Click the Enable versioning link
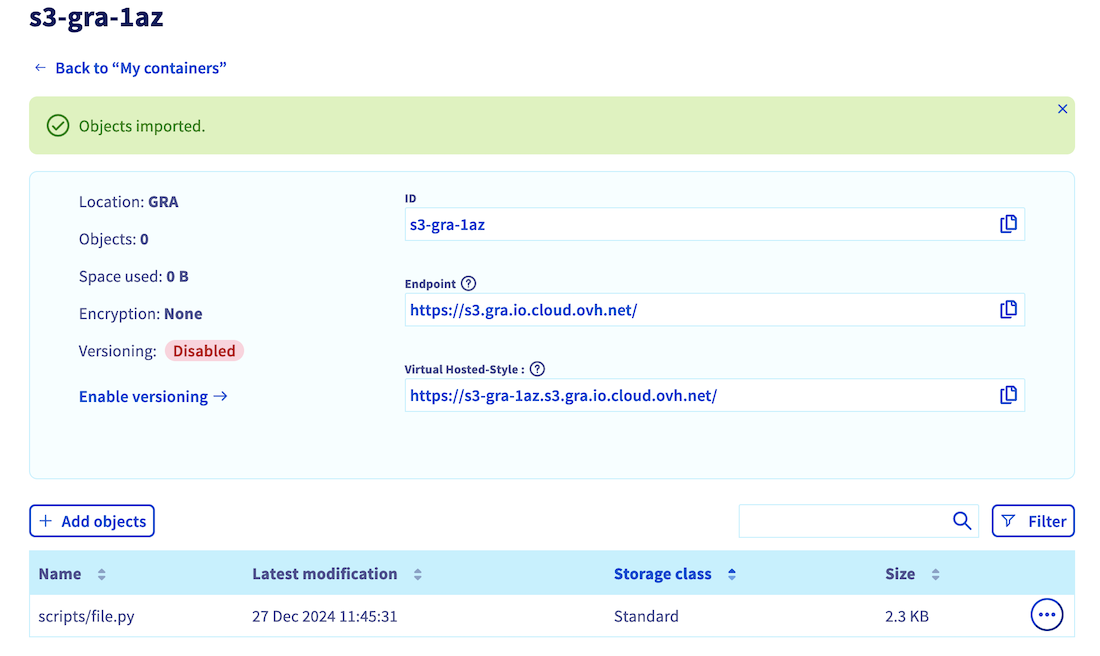This screenshot has height=656, width=1100. coord(153,397)
